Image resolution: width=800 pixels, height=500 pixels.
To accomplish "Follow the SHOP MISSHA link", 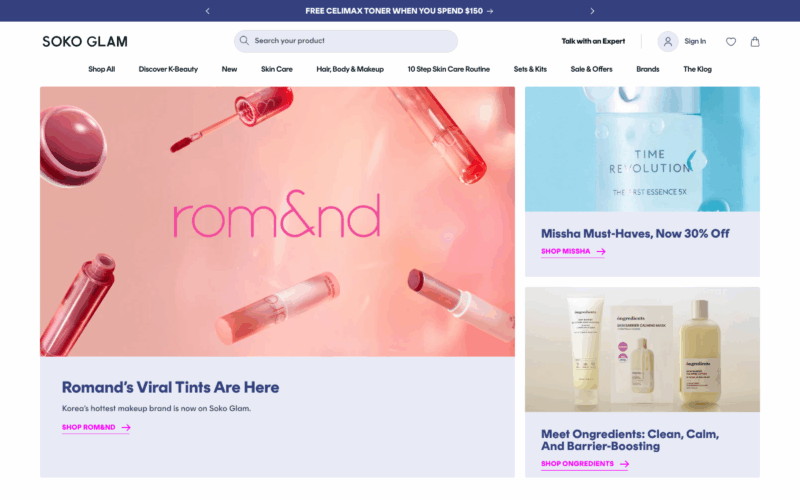I will tap(573, 252).
